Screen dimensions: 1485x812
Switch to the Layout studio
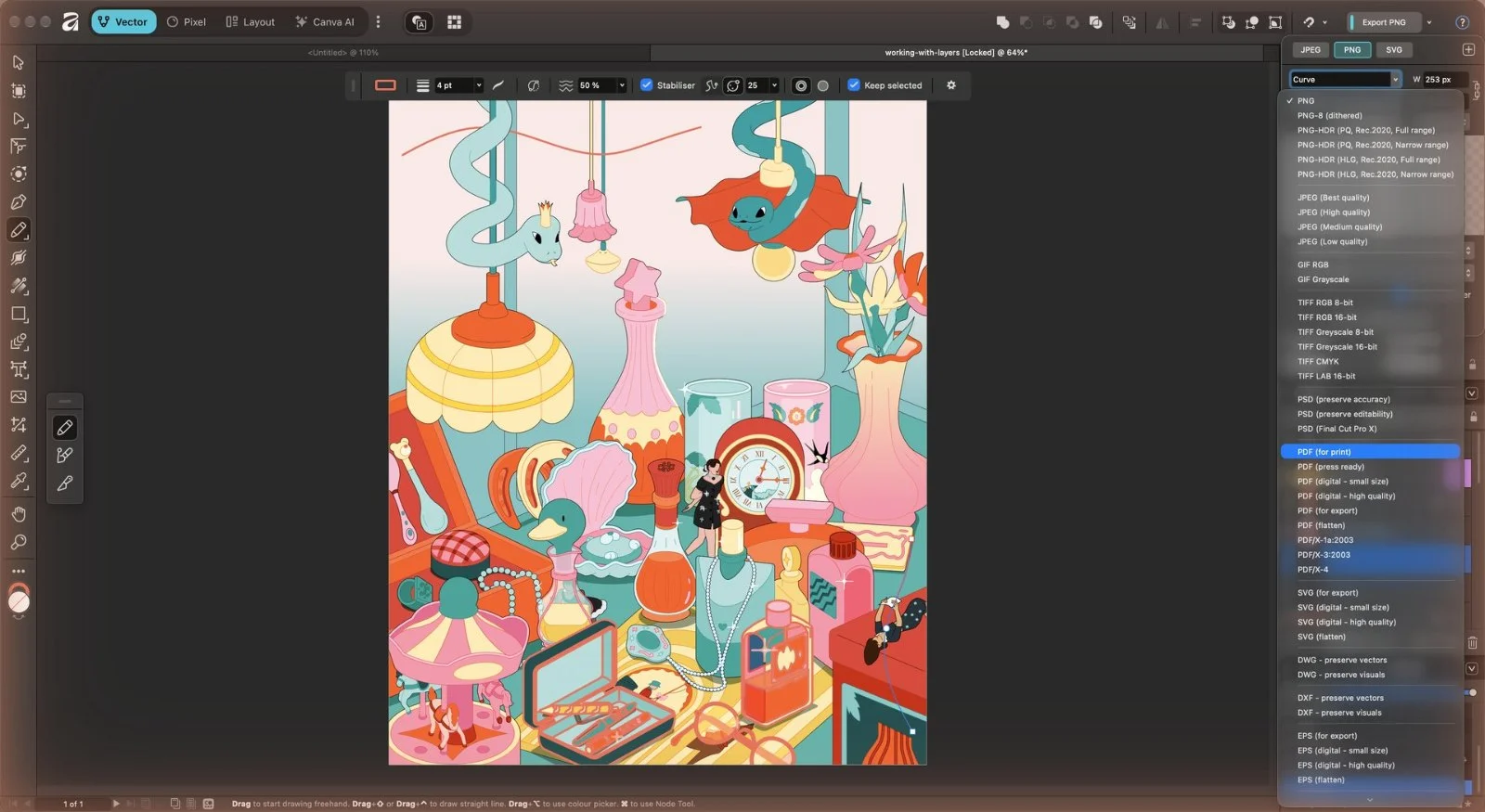click(251, 22)
